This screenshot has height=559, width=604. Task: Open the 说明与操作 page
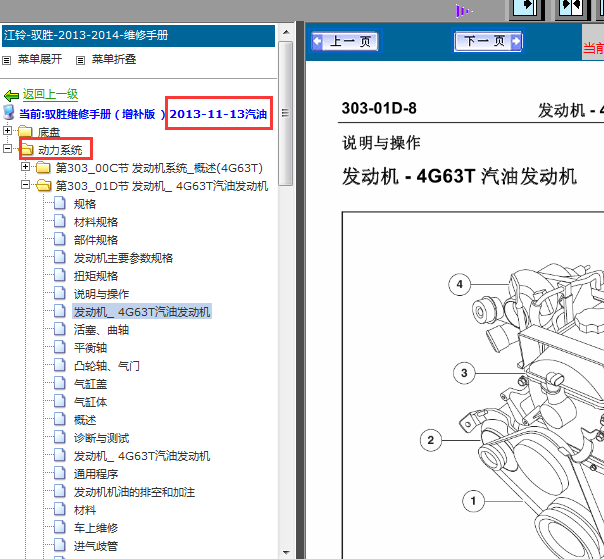101,294
